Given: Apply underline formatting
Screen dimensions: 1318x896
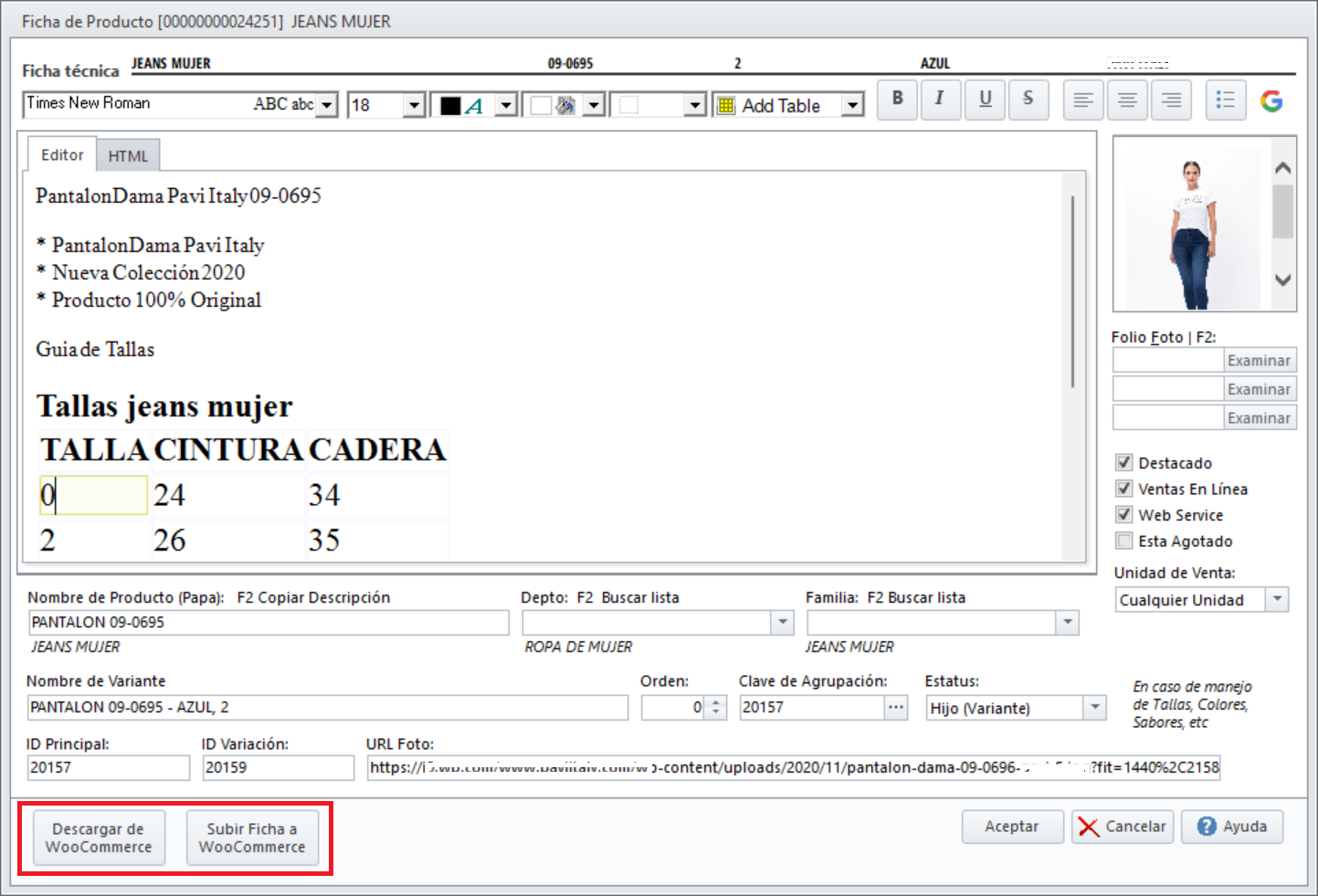Looking at the screenshot, I should 984,100.
